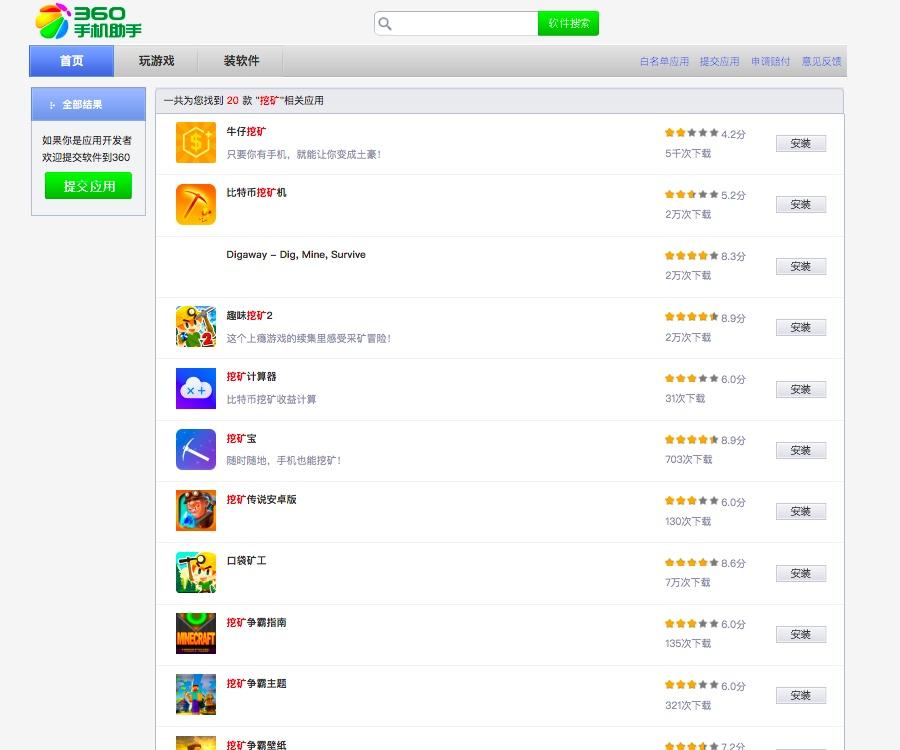This screenshot has width=900, height=750.
Task: Click the 31次下载 count text
Action: coord(685,398)
